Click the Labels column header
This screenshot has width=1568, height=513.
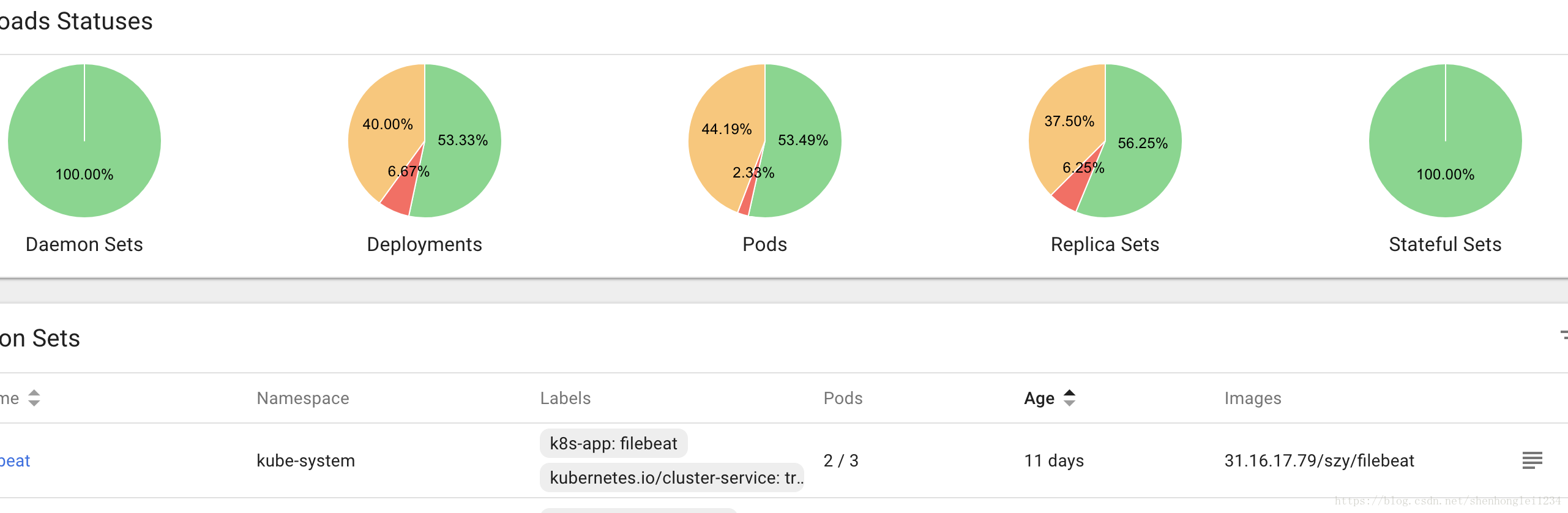pyautogui.click(x=565, y=398)
